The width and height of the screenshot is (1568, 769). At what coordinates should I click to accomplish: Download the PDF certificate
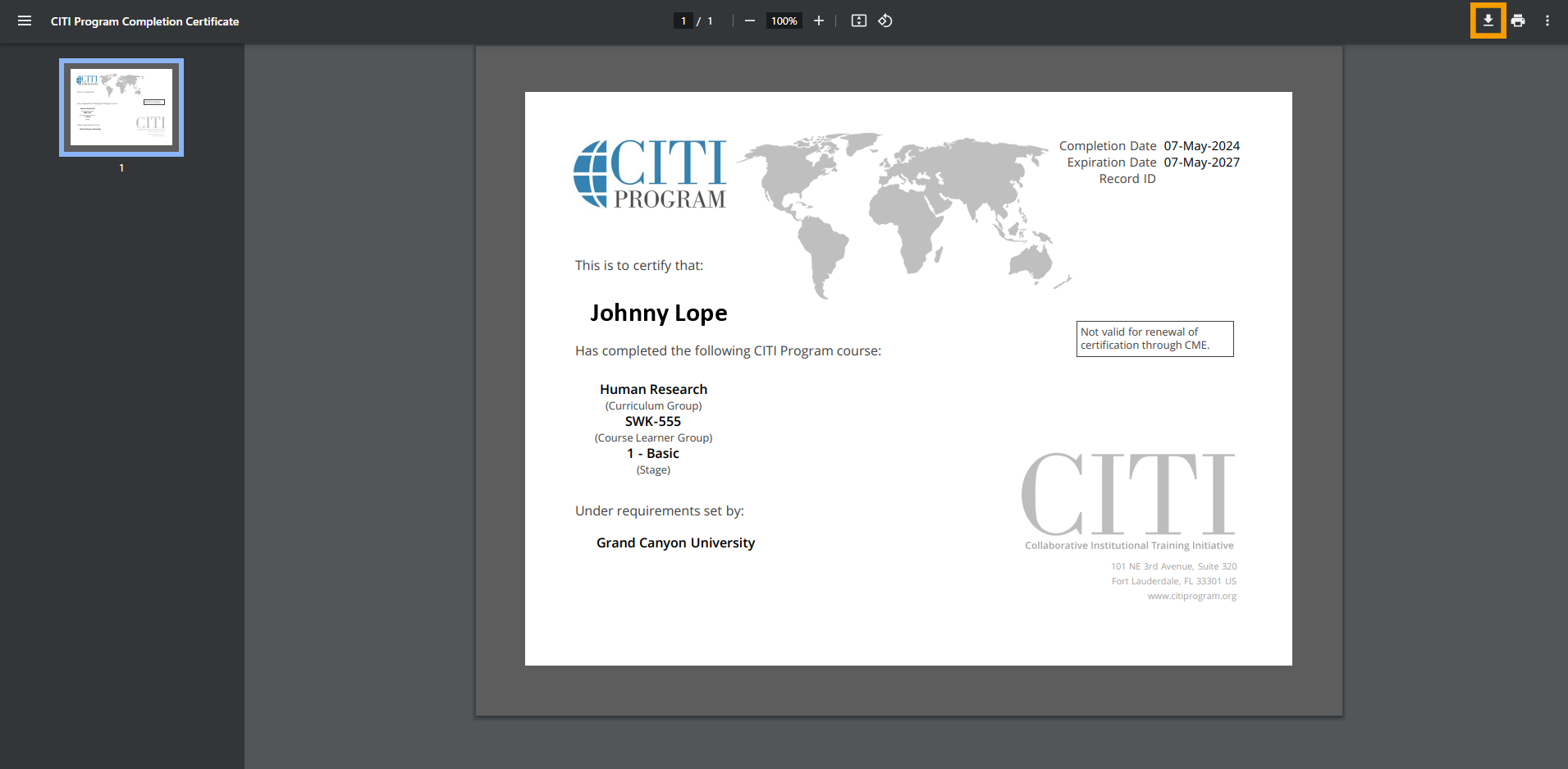pyautogui.click(x=1488, y=21)
